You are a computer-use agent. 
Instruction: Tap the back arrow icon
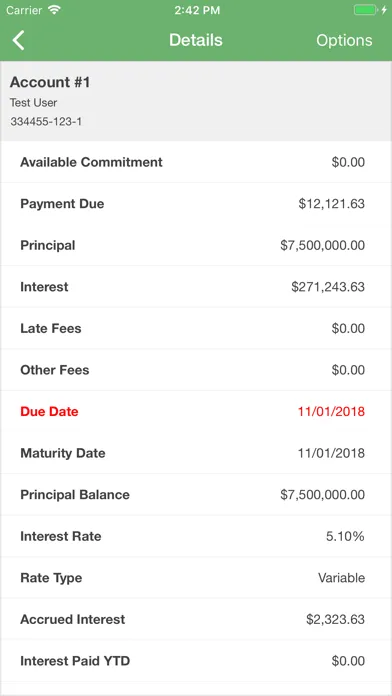coord(18,40)
